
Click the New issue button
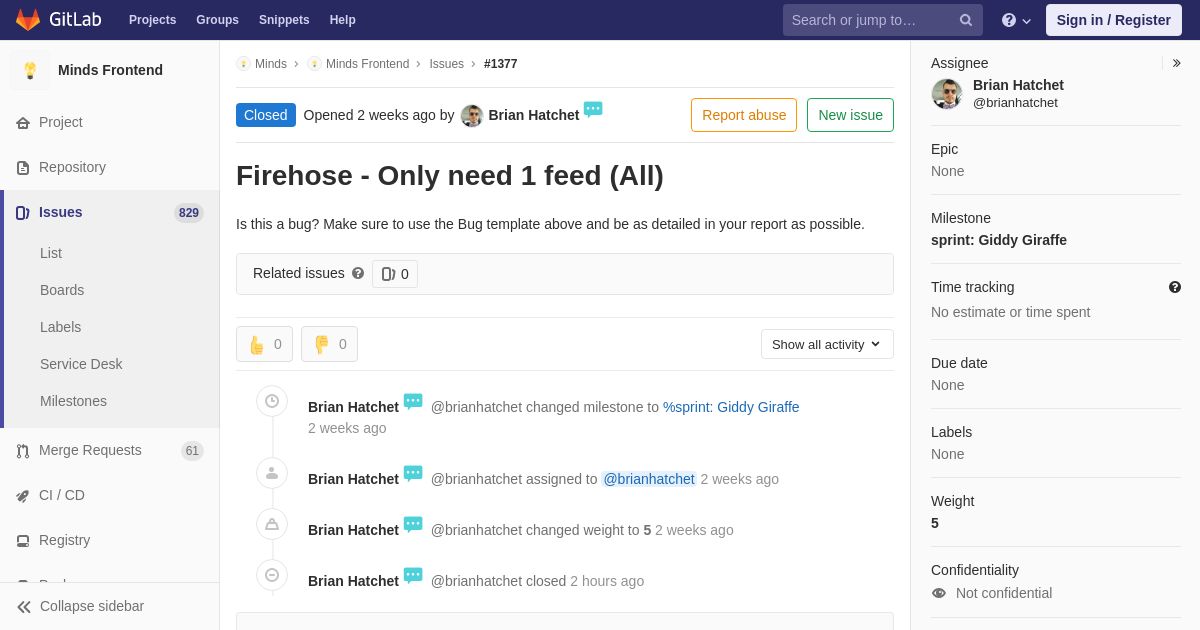pyautogui.click(x=850, y=115)
